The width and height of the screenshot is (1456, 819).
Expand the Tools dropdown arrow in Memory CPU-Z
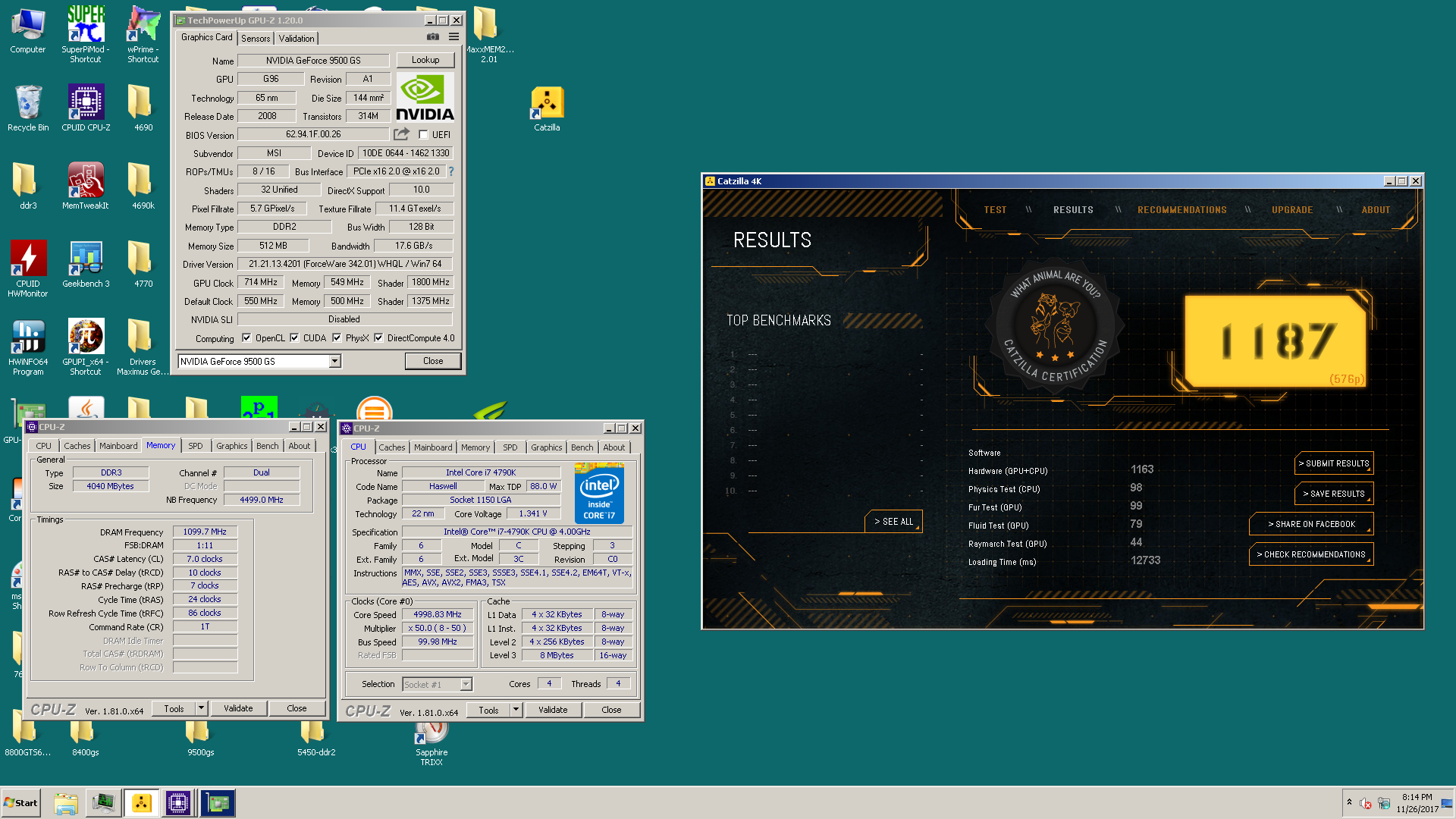pyautogui.click(x=201, y=708)
